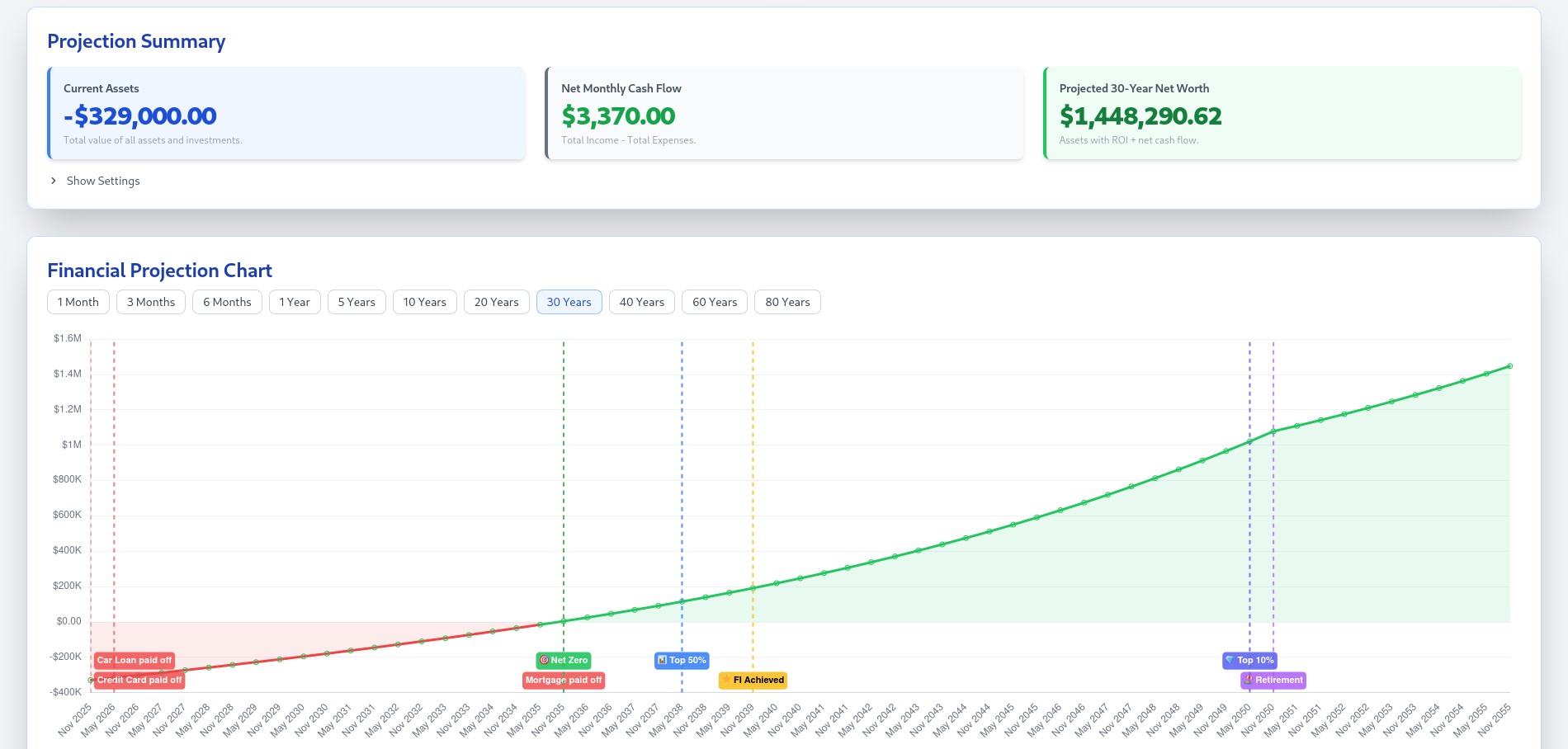The height and width of the screenshot is (749, 1568).
Task: Switch chart to 1 Year
Action: click(x=295, y=302)
